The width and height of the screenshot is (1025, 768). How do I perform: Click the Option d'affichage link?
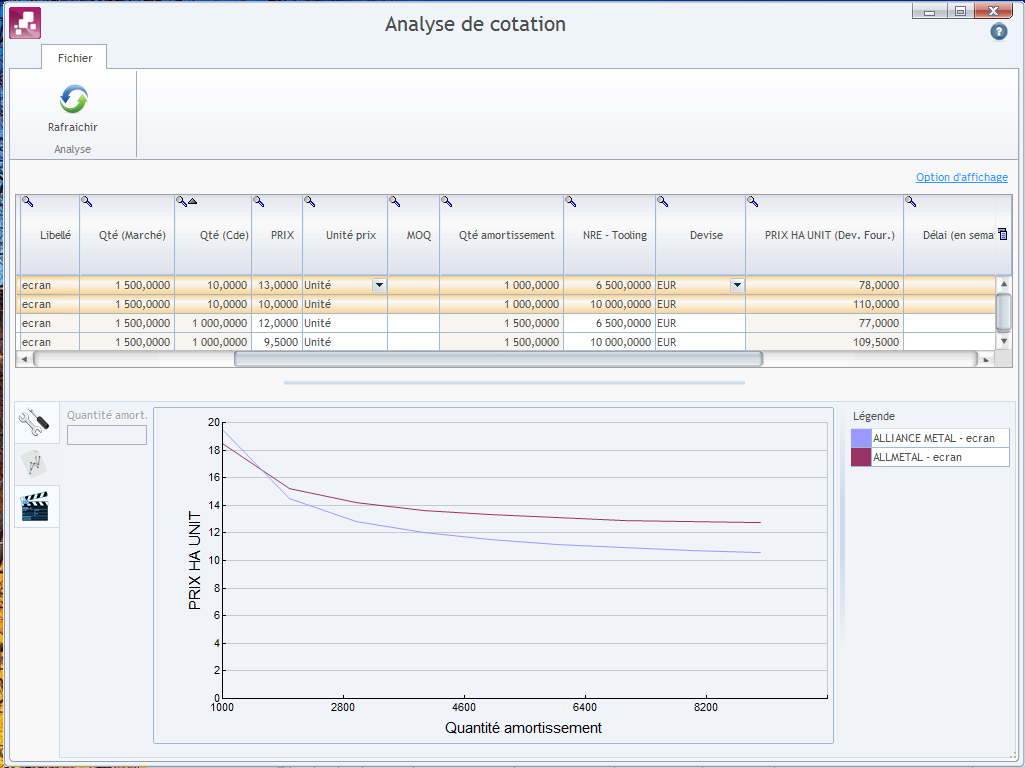[961, 177]
